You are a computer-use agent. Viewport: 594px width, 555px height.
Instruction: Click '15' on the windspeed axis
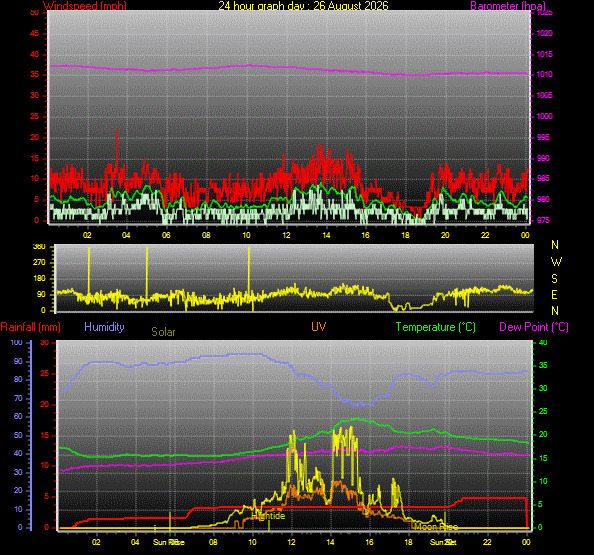[x=34, y=158]
